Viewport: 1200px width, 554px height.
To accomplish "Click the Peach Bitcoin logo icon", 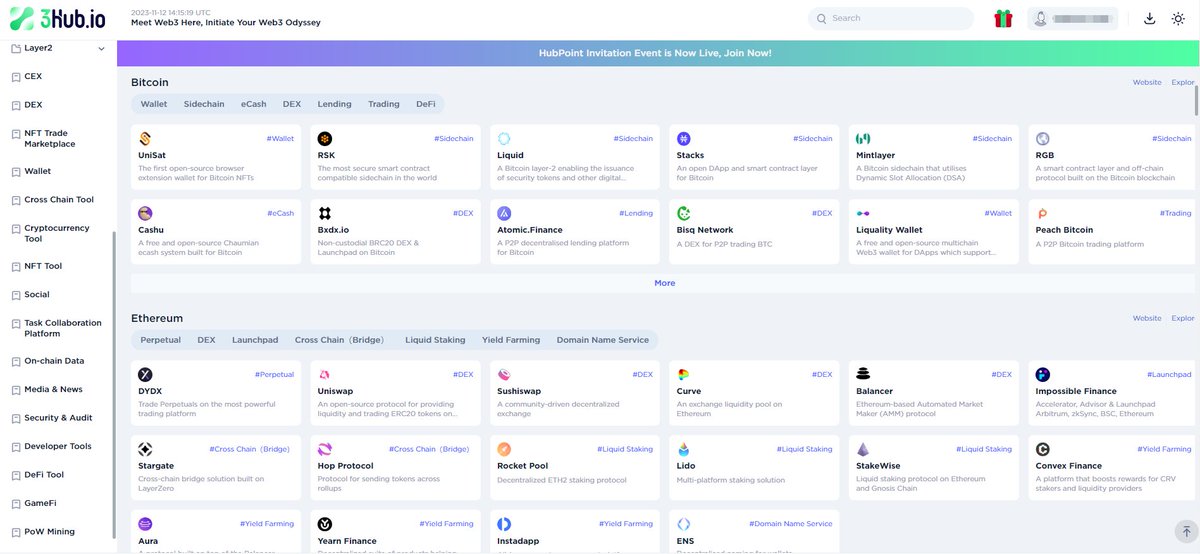I will 1043,214.
